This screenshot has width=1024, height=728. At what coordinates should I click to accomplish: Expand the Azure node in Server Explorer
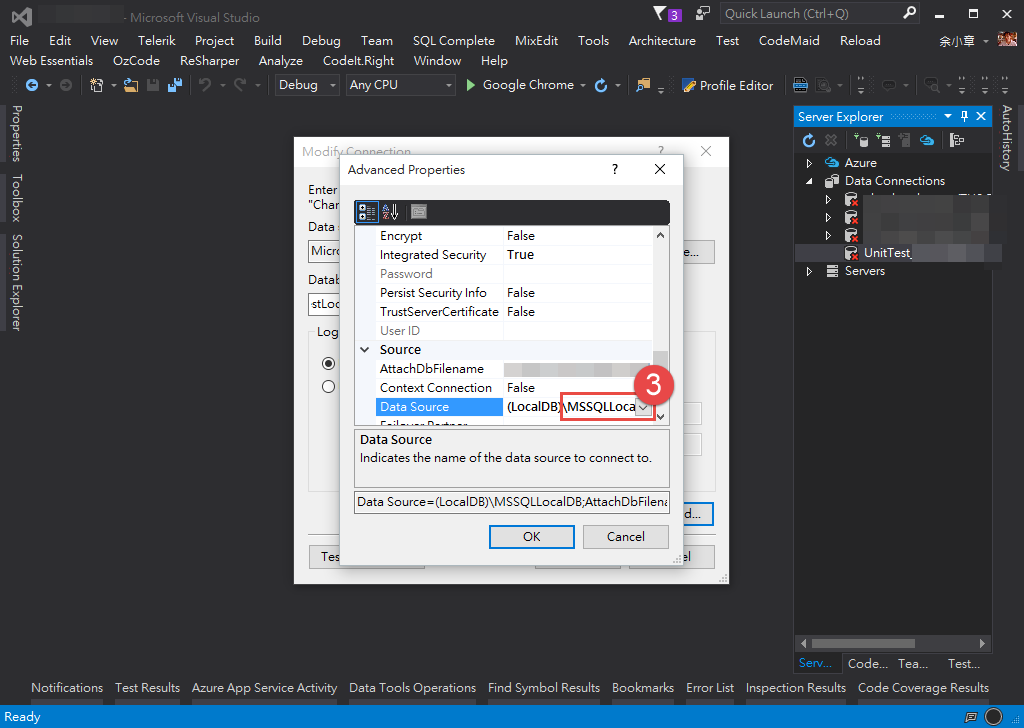(809, 163)
